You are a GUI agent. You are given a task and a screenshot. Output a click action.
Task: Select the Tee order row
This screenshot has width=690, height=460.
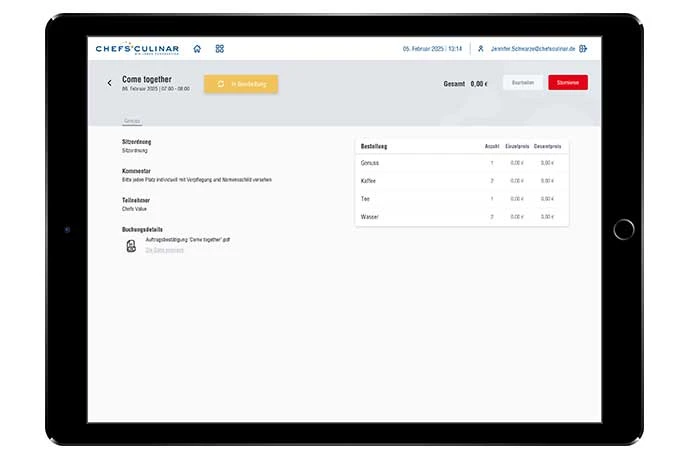coord(461,199)
